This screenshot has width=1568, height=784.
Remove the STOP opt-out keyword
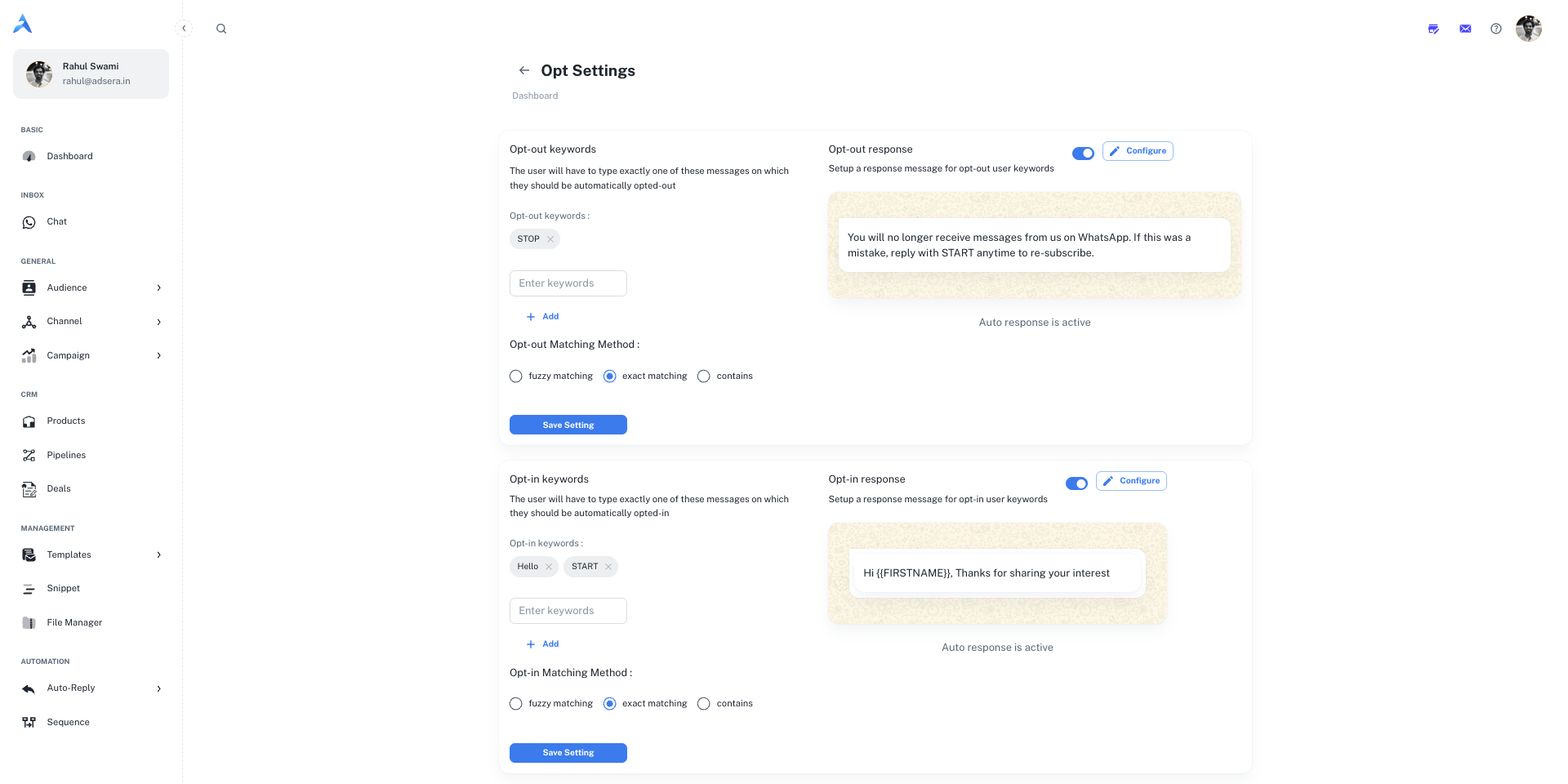point(550,239)
